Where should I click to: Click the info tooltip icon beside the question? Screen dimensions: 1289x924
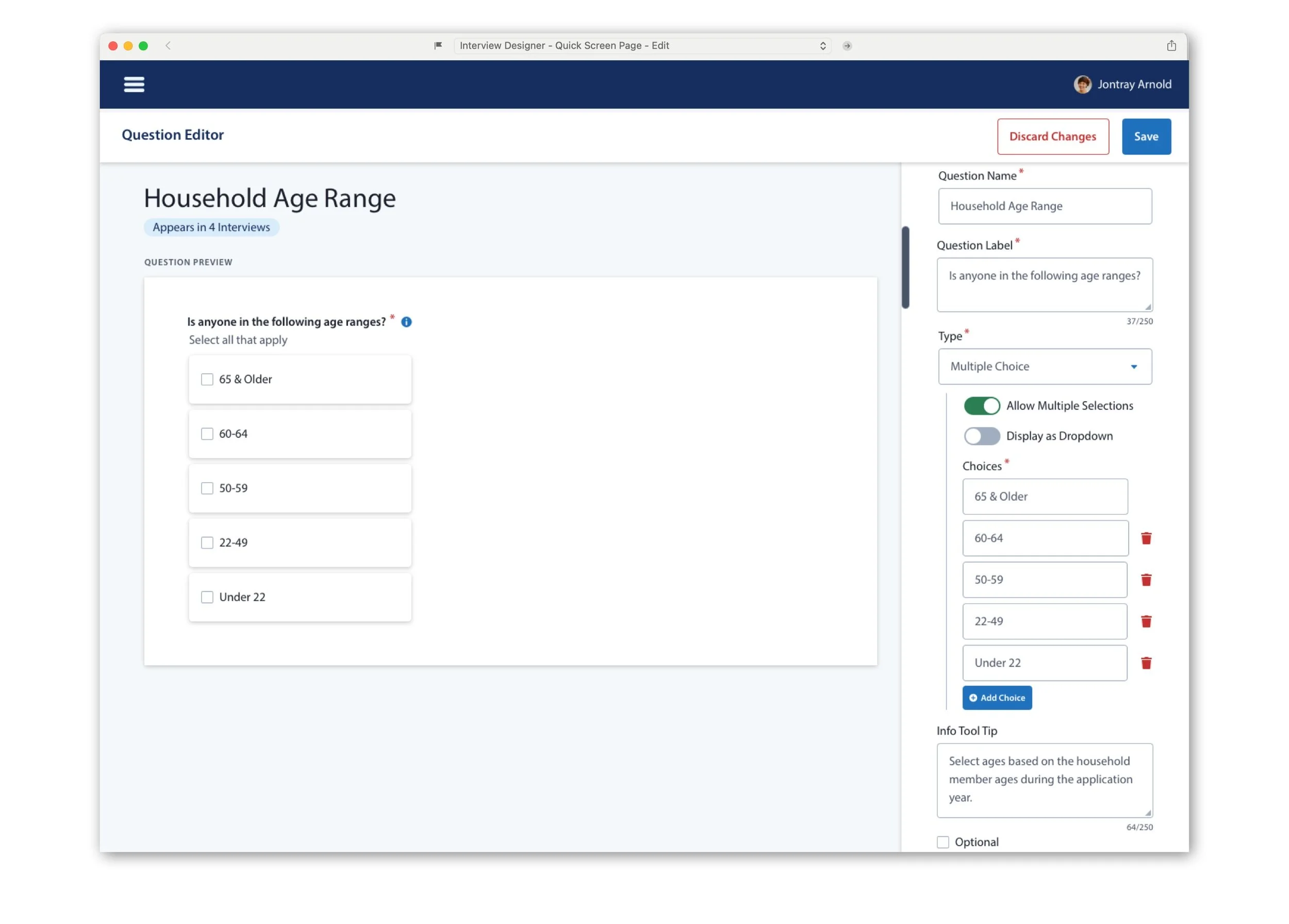click(406, 322)
